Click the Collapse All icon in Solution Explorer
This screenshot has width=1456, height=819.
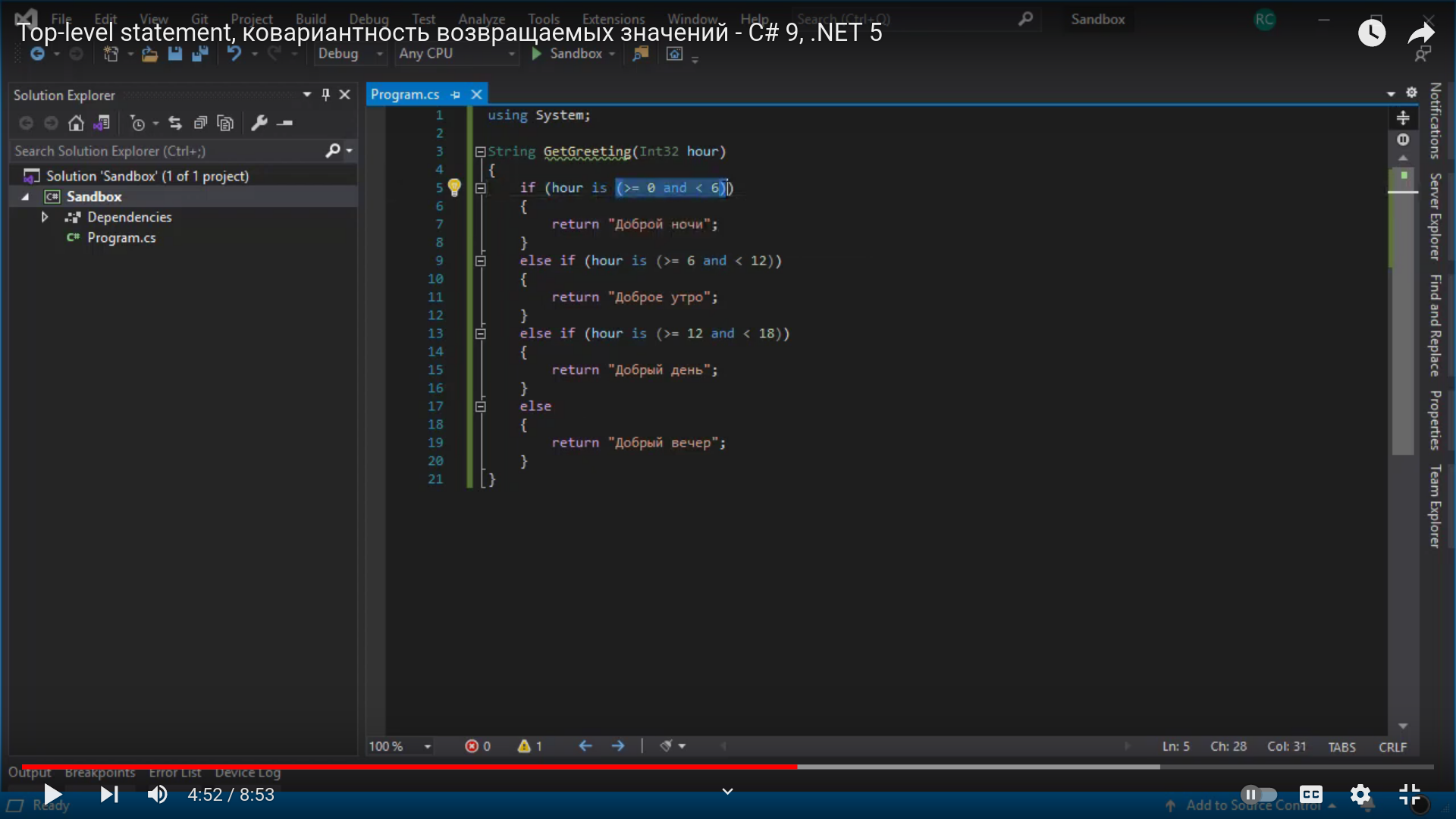click(x=200, y=123)
